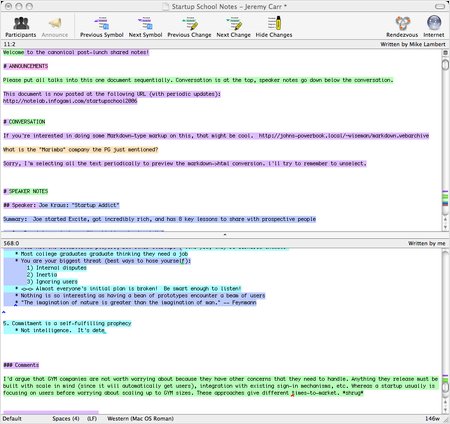The image size is (450, 424).
Task: Jump to Next Change
Action: tap(233, 27)
